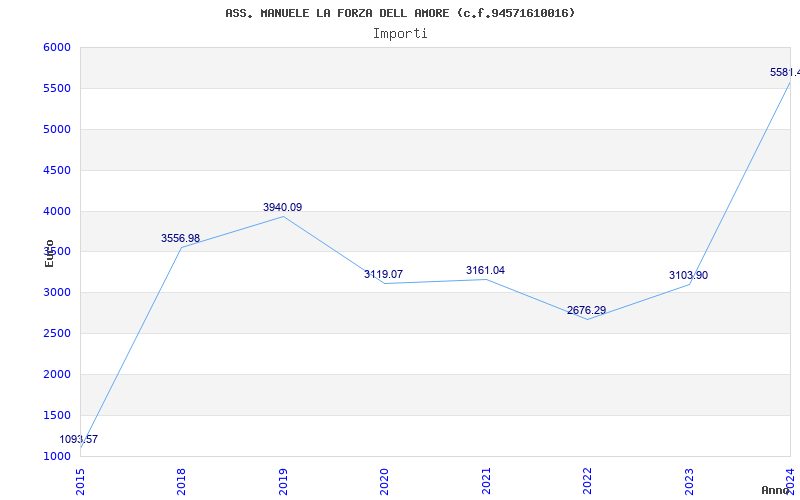
Task: Click the y-axis 1500 tick label
Action: (57, 415)
